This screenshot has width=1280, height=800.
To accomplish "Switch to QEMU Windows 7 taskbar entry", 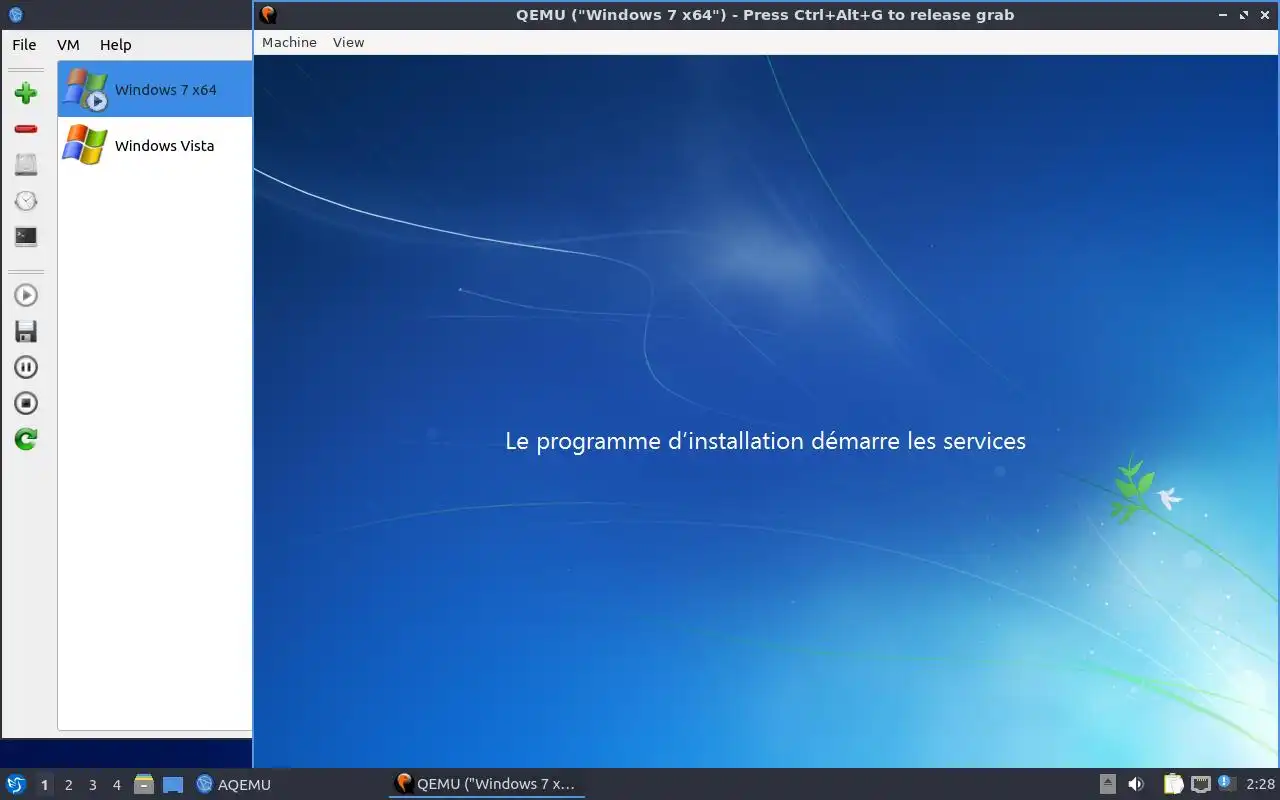I will point(486,784).
